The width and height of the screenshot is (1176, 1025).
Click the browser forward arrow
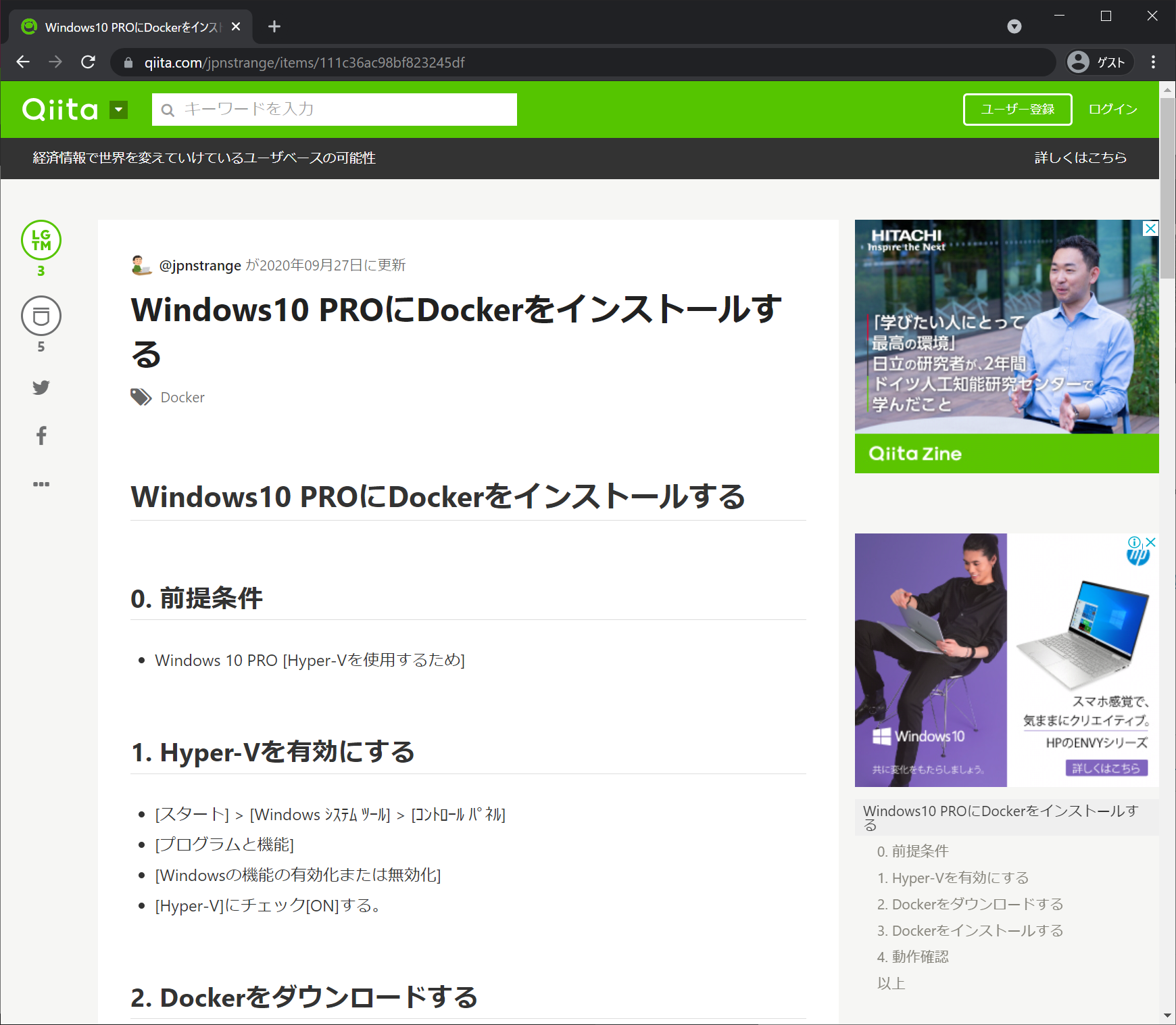click(55, 62)
